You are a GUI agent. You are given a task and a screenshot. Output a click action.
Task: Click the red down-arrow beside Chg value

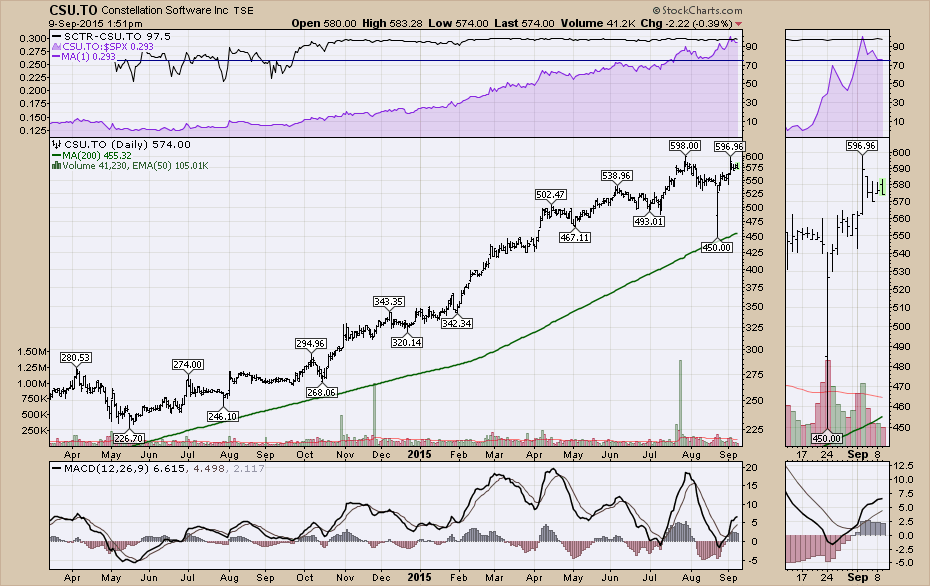click(x=738, y=24)
